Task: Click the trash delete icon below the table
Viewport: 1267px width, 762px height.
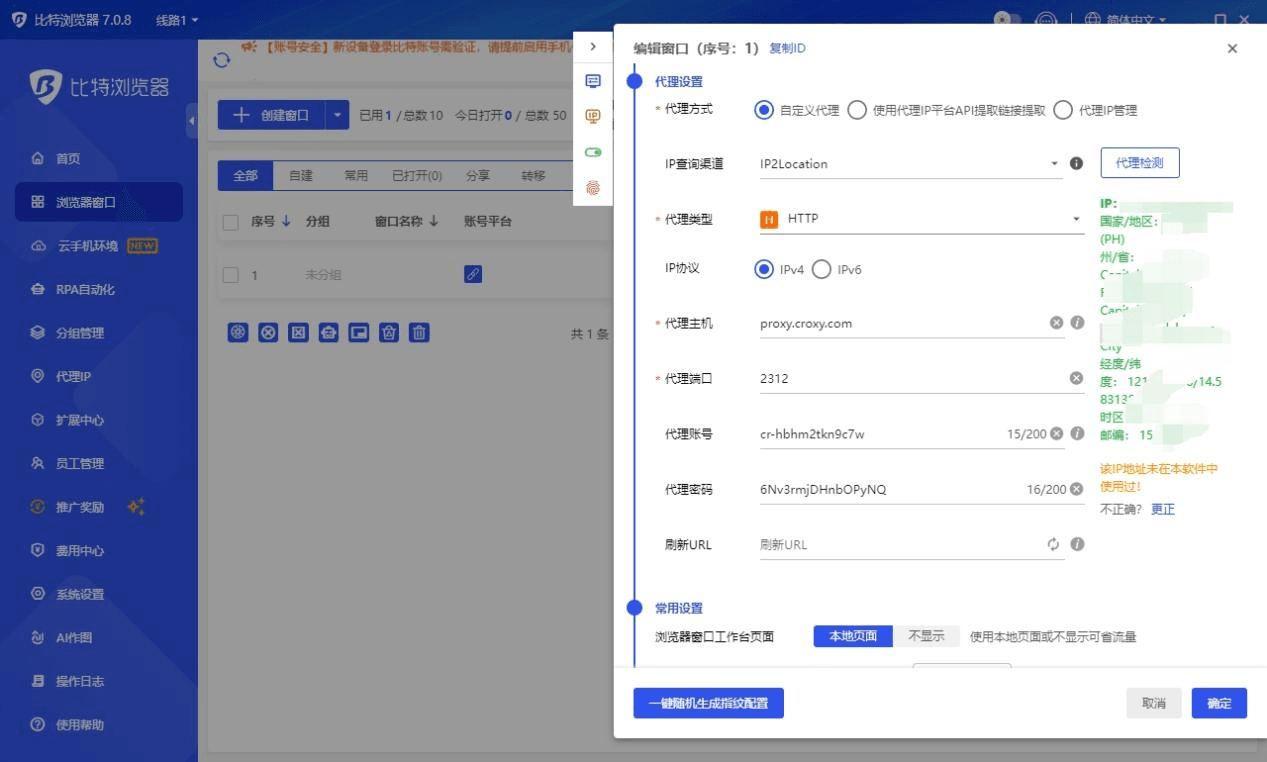Action: click(420, 333)
